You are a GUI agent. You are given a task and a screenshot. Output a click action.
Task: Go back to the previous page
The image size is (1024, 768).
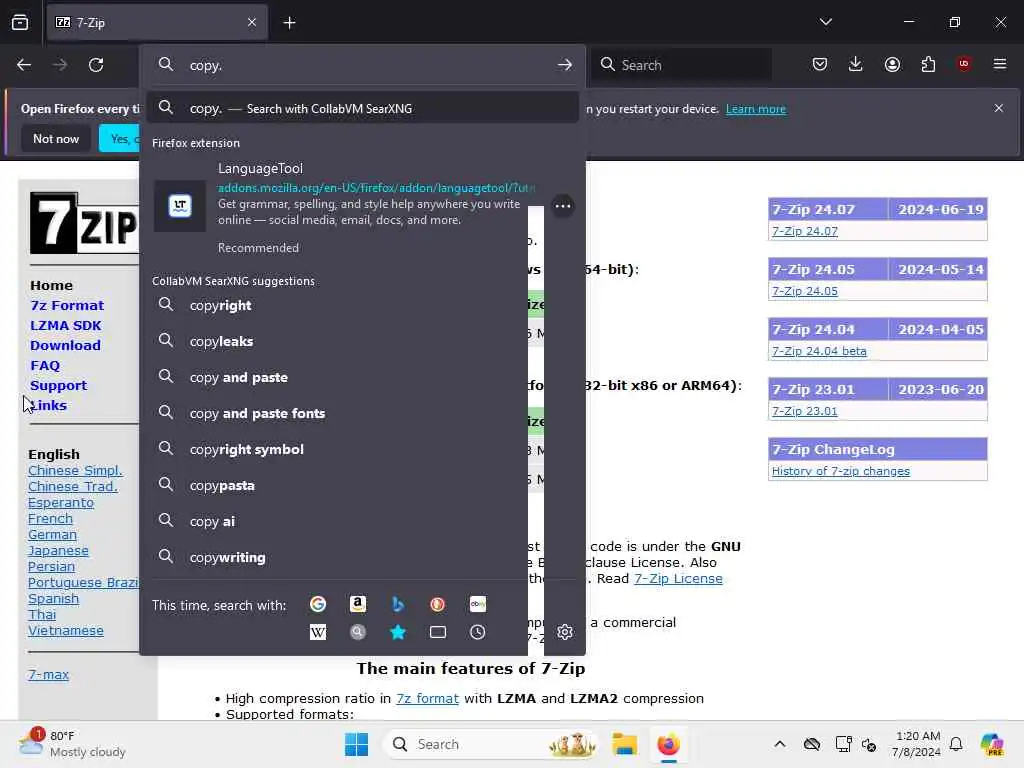24,65
